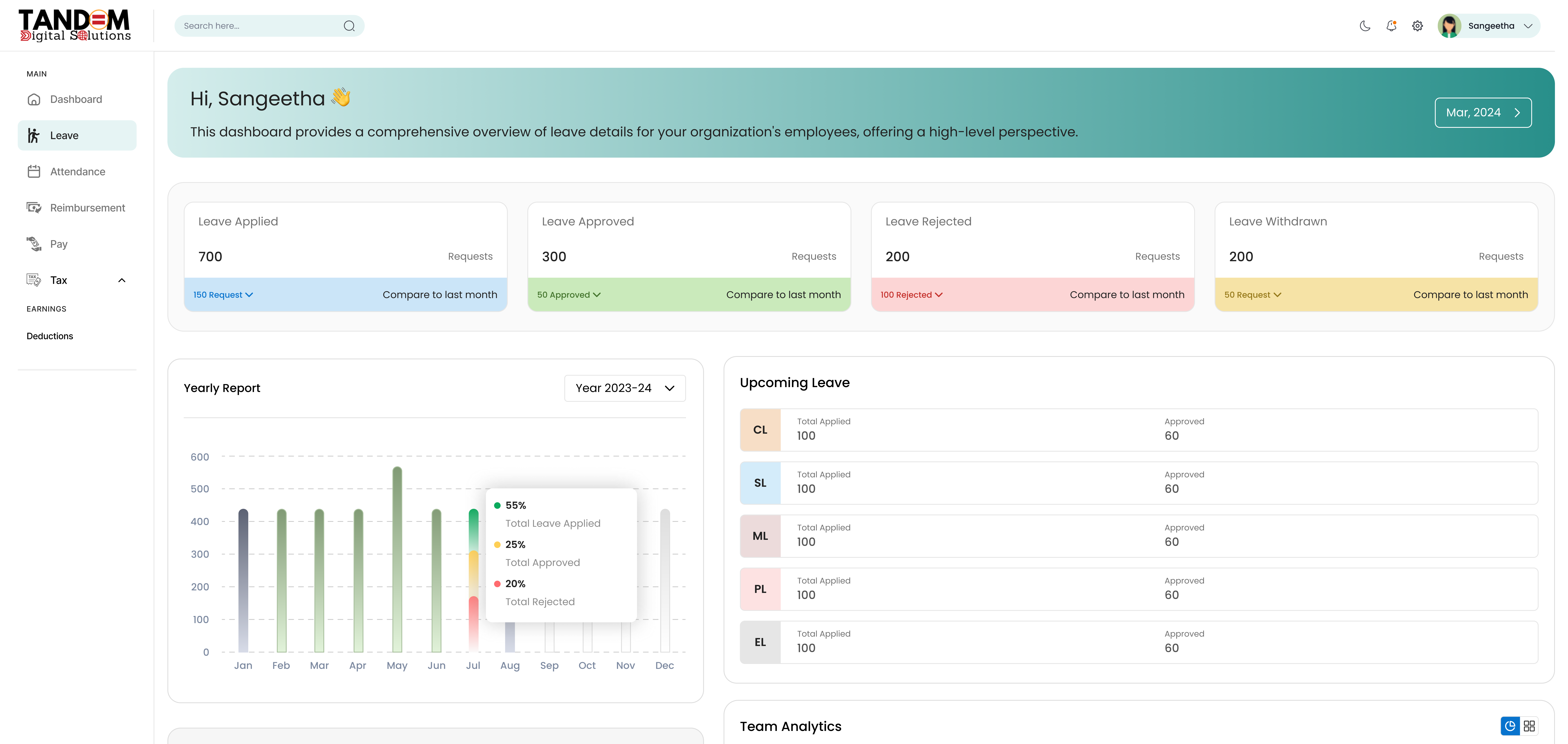Switch Team Analytics to grid view
Image resolution: width=1568 pixels, height=744 pixels.
pos(1529,726)
